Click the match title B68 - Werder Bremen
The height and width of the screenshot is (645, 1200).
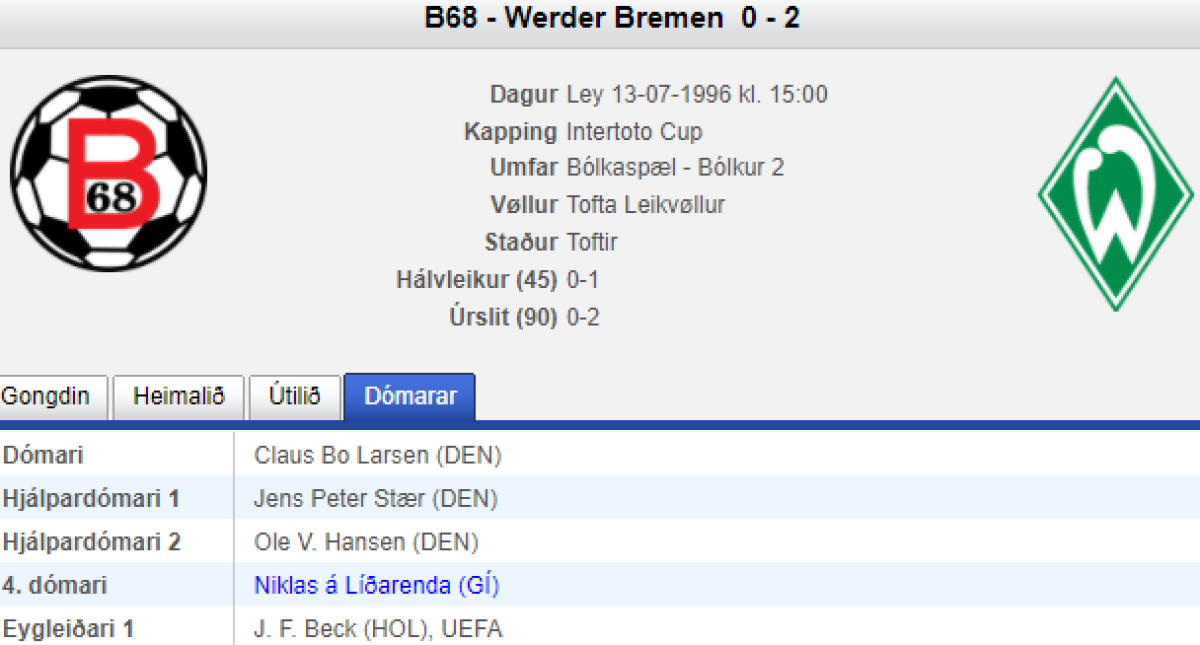pos(612,19)
